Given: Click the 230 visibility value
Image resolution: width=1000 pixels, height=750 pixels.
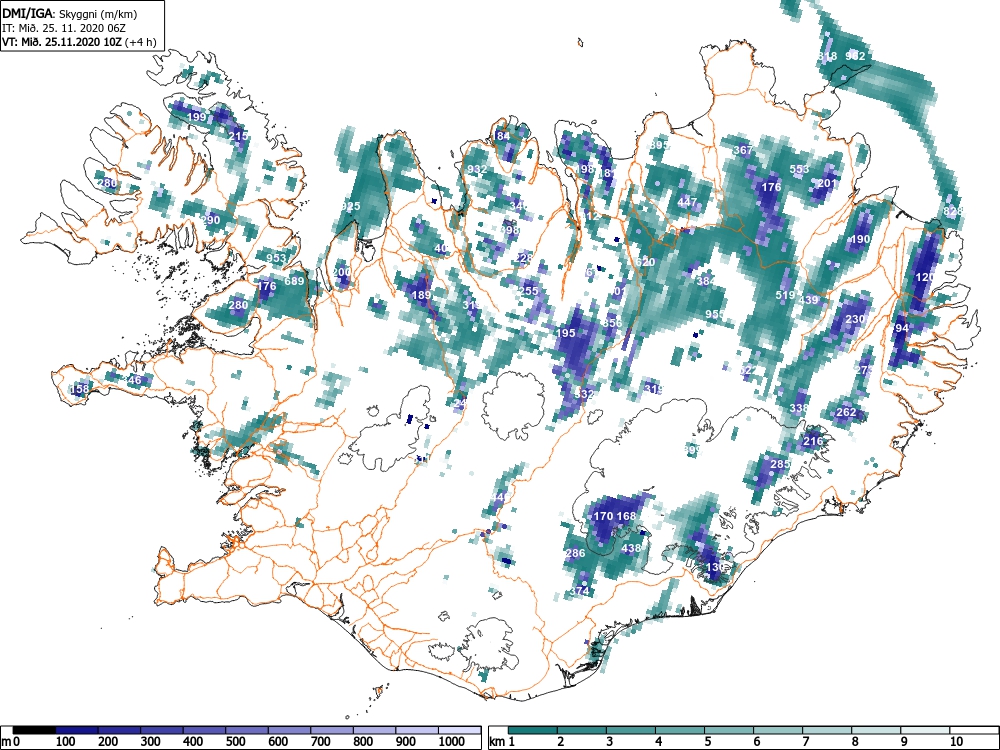Looking at the screenshot, I should [x=855, y=319].
